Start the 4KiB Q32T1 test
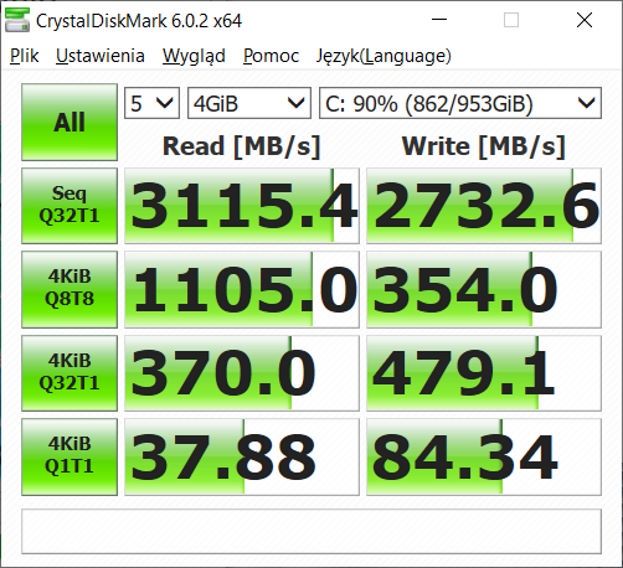The height and width of the screenshot is (568, 623). pyautogui.click(x=70, y=373)
